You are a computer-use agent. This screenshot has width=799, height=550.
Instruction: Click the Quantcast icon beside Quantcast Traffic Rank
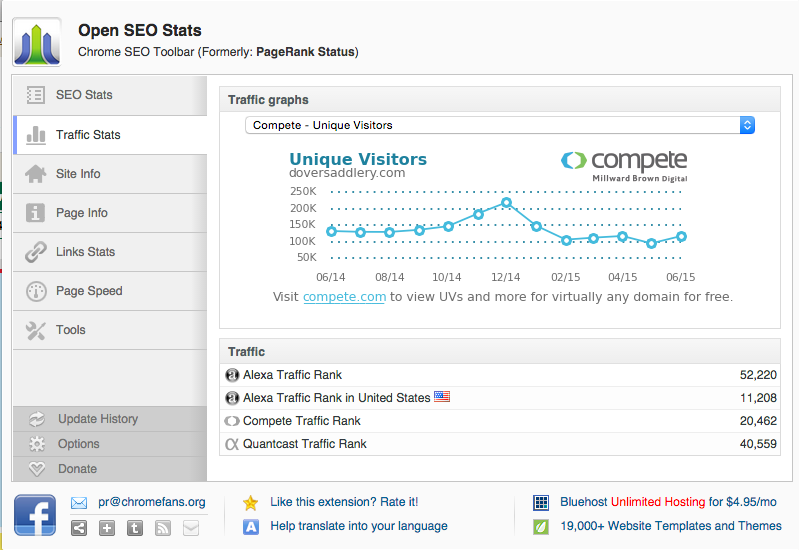tap(232, 444)
